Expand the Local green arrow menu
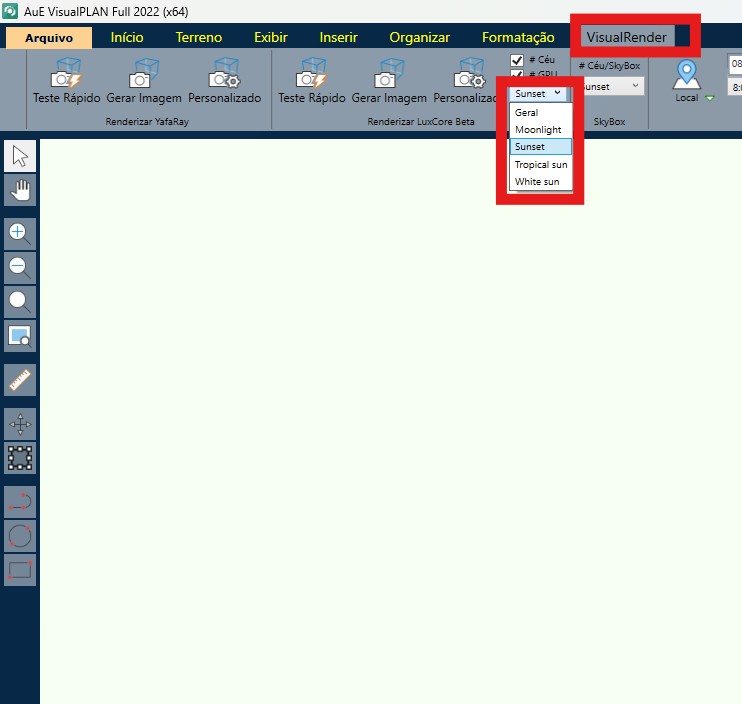 [709, 98]
